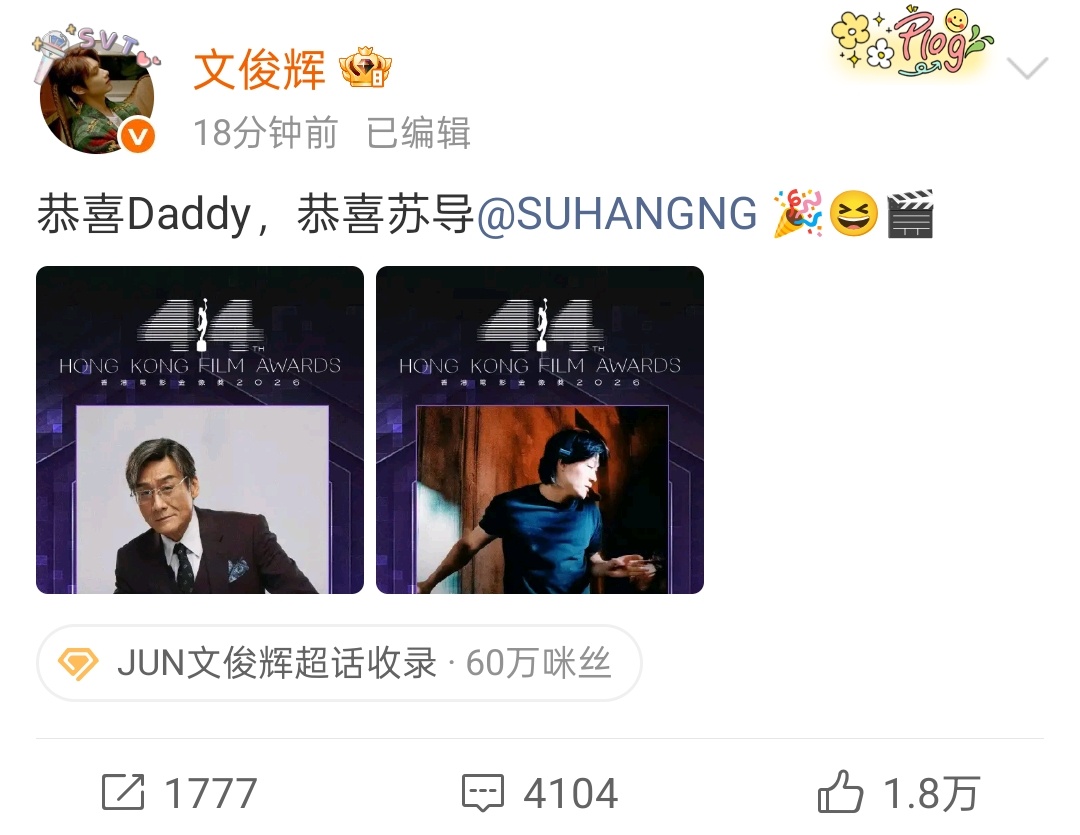Image resolution: width=1080 pixels, height=835 pixels.
Task: Open first award poster with suited man
Action: (x=200, y=430)
